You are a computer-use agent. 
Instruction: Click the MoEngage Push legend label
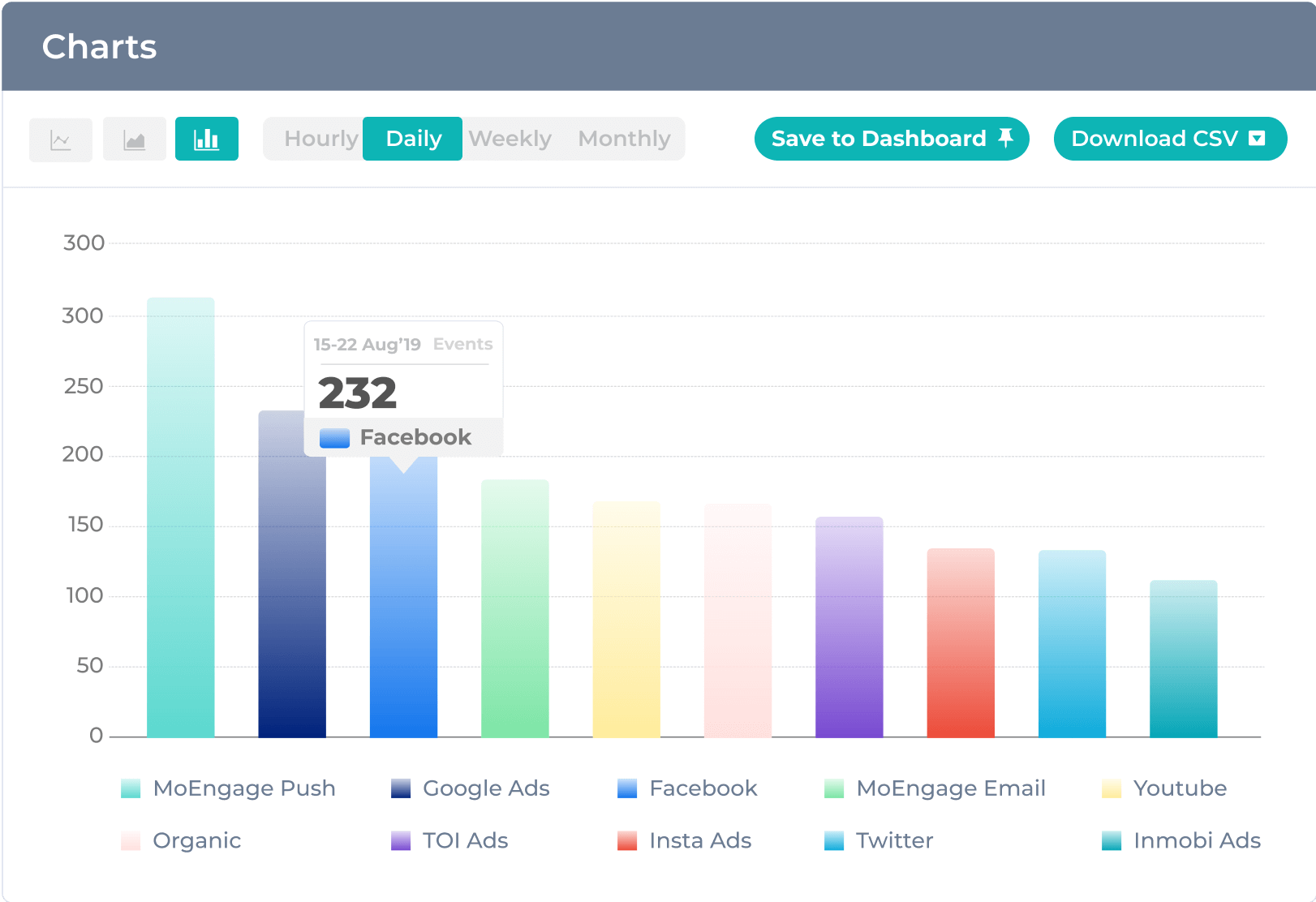(244, 788)
